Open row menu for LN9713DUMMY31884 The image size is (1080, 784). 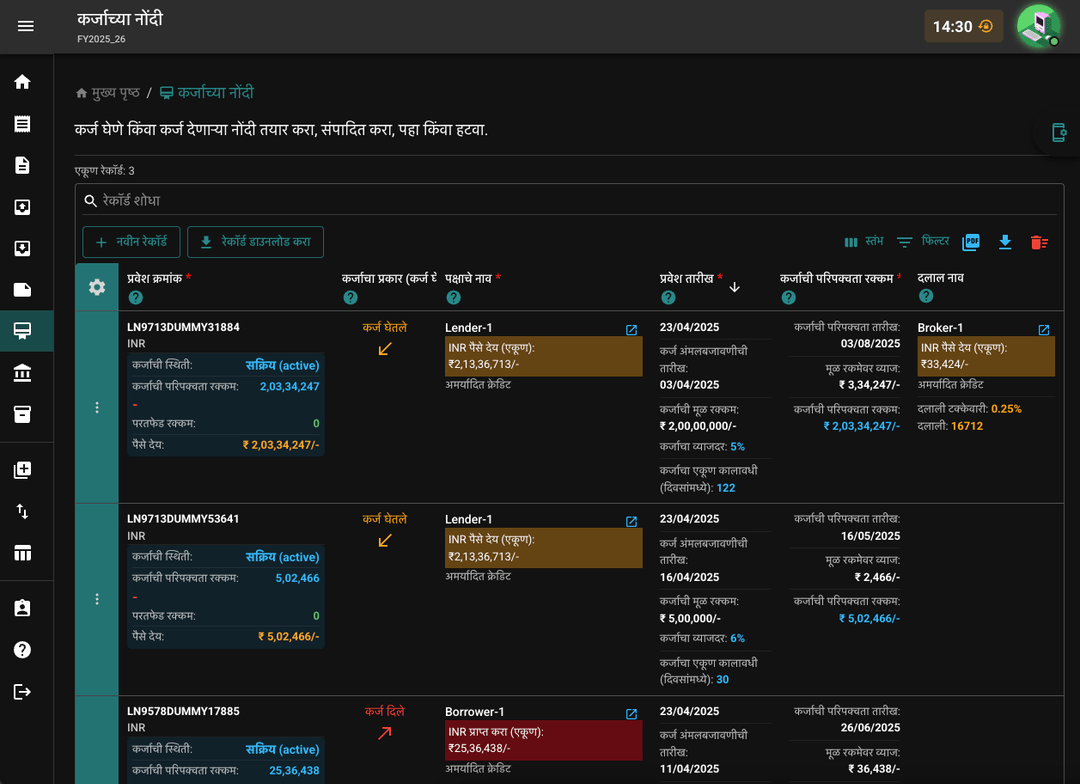[97, 407]
